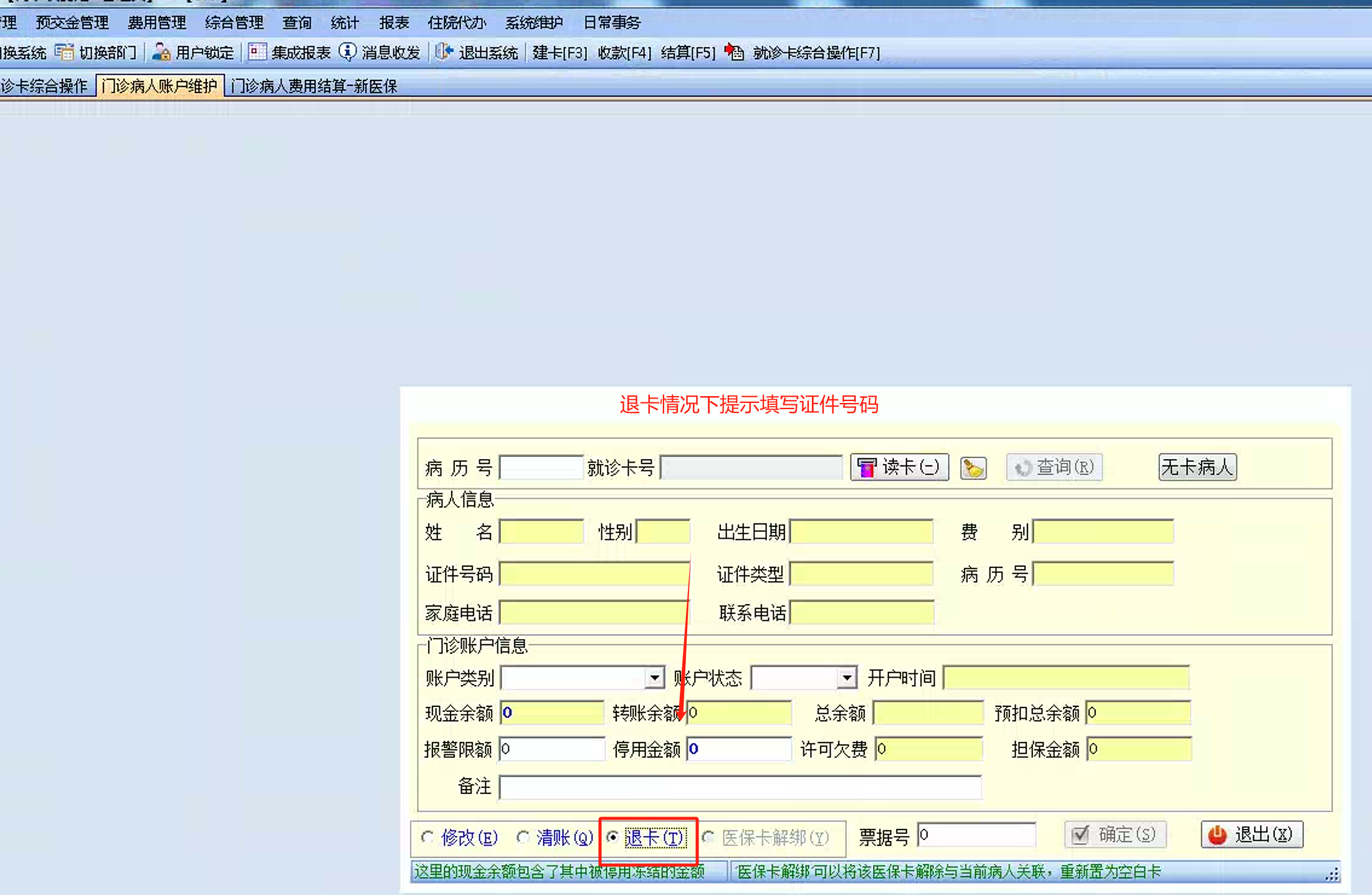
Task: Click the 票据号 input field
Action: point(976,835)
